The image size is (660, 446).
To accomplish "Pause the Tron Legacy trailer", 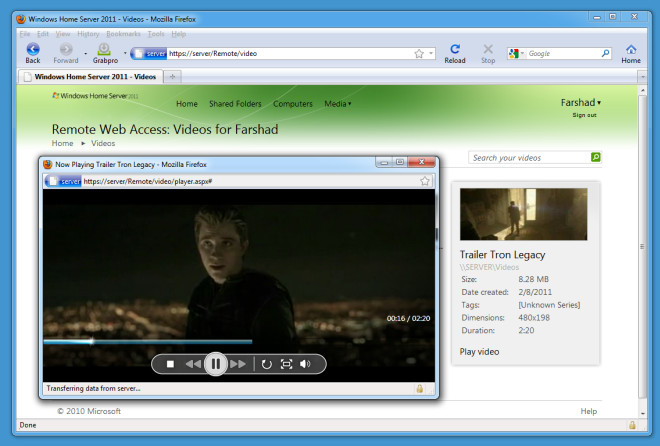I will coord(216,364).
